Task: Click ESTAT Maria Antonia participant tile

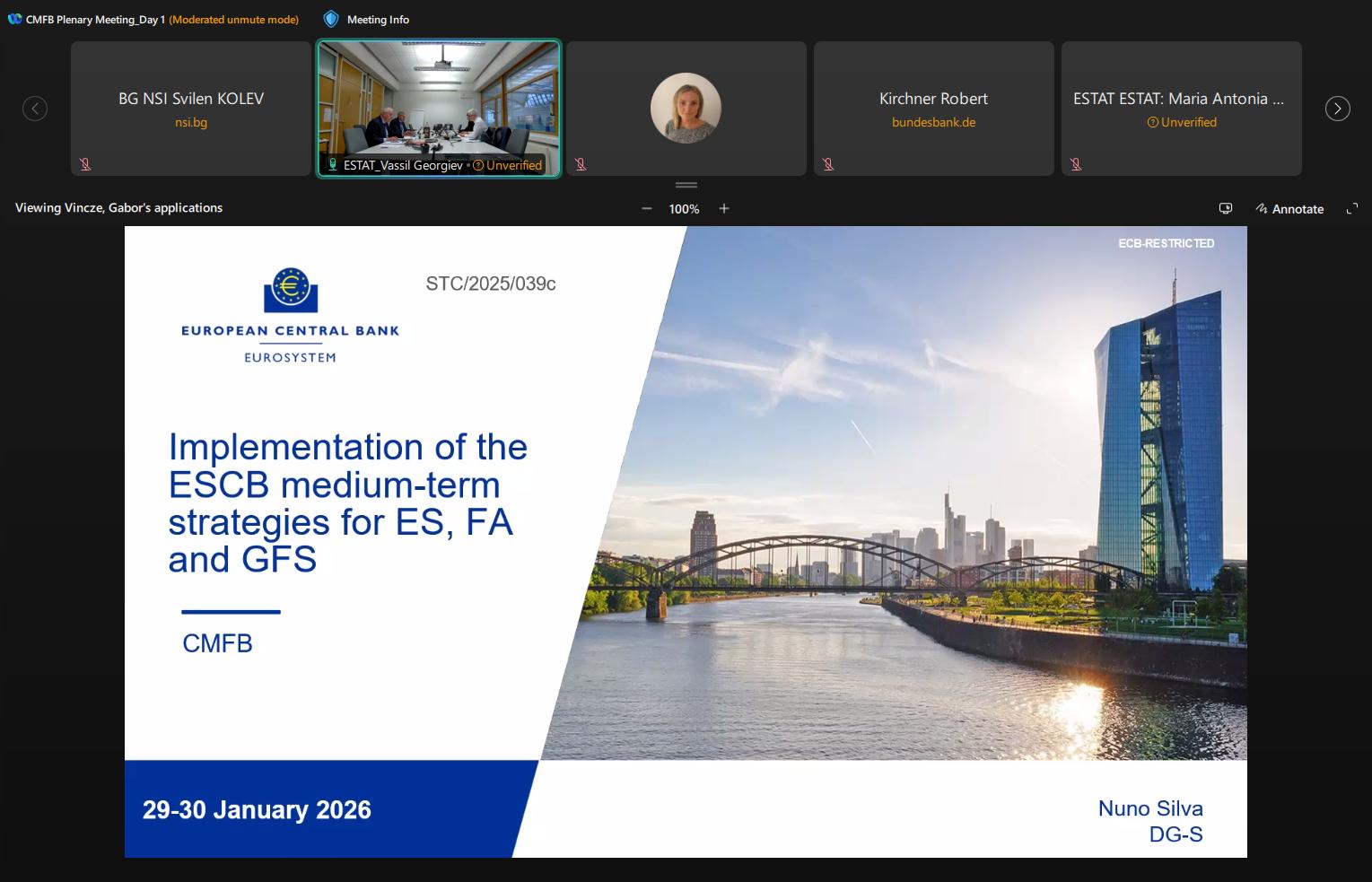Action: point(1181,108)
